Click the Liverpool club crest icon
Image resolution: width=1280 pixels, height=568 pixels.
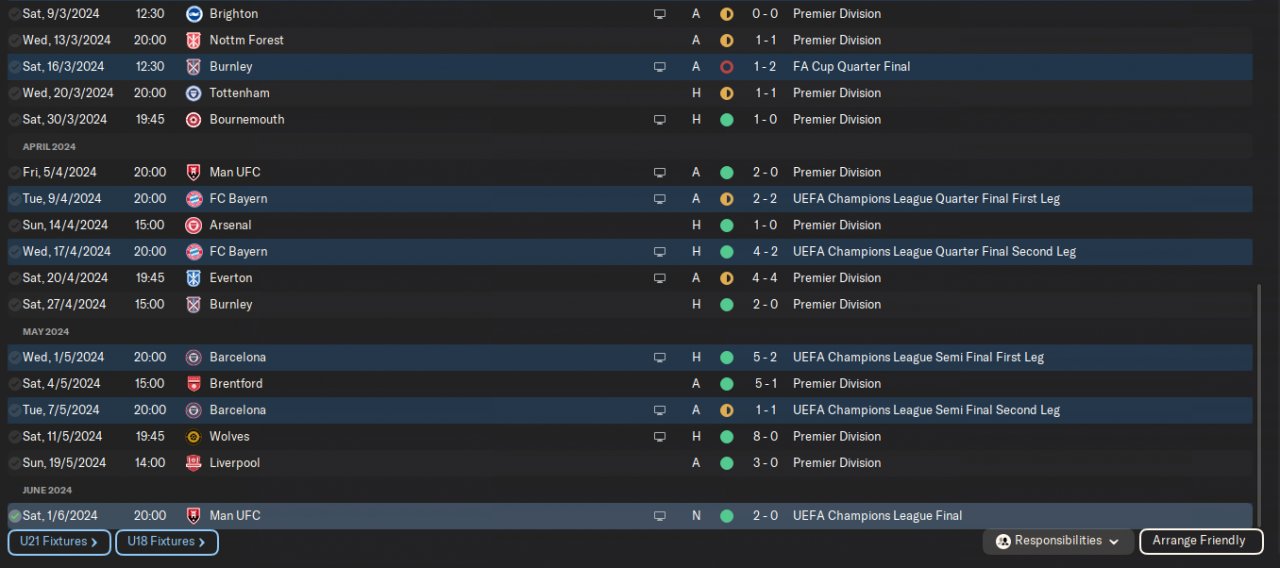click(194, 463)
